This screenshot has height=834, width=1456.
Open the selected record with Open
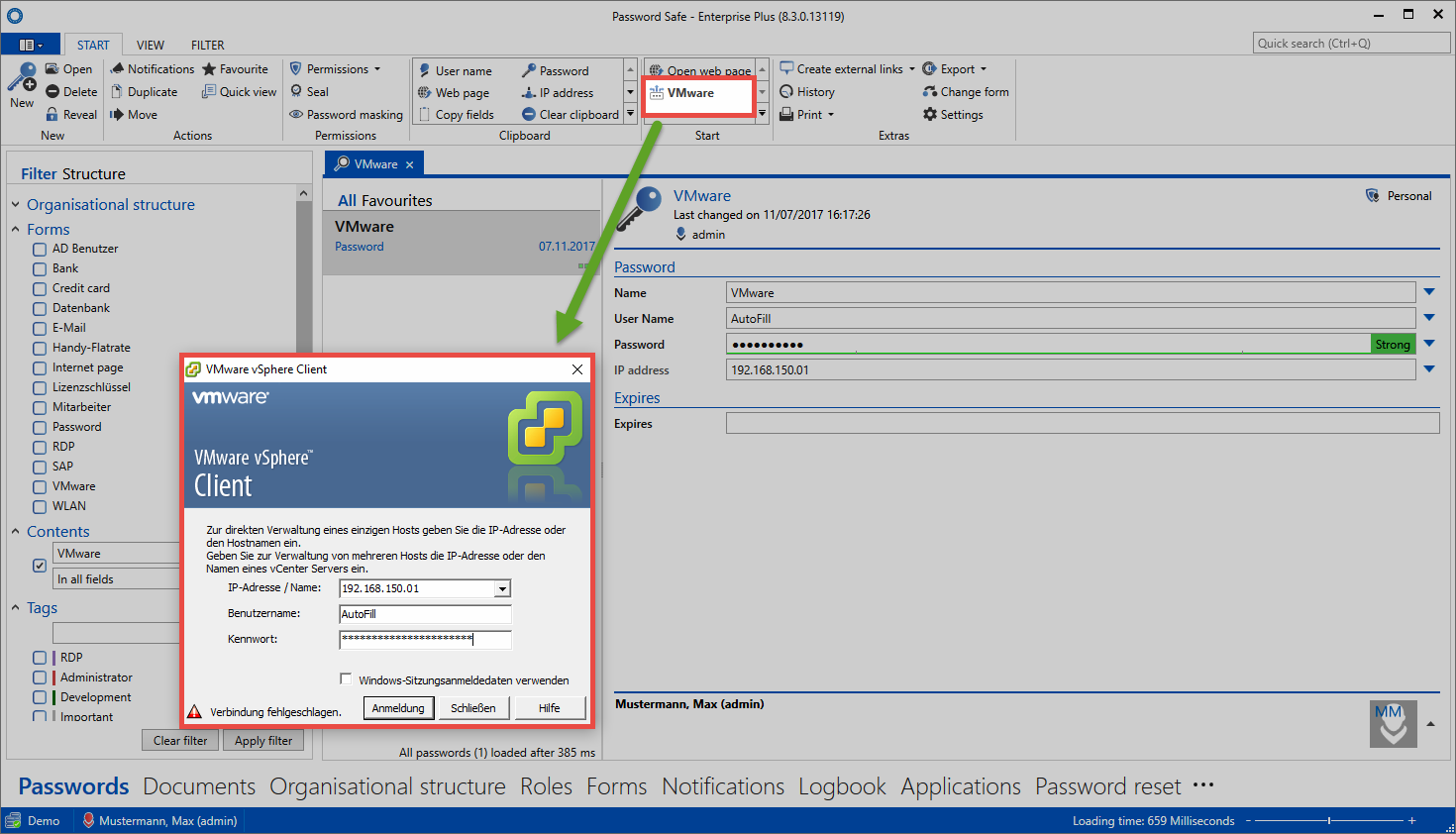tap(68, 69)
